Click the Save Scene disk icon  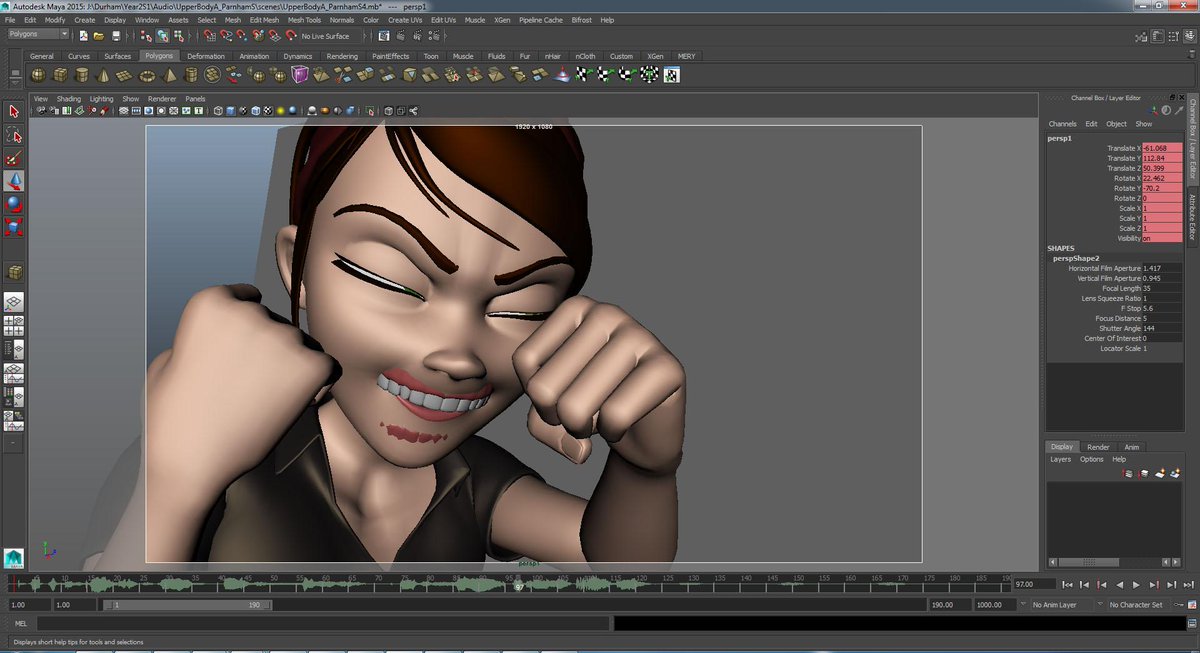[x=116, y=35]
